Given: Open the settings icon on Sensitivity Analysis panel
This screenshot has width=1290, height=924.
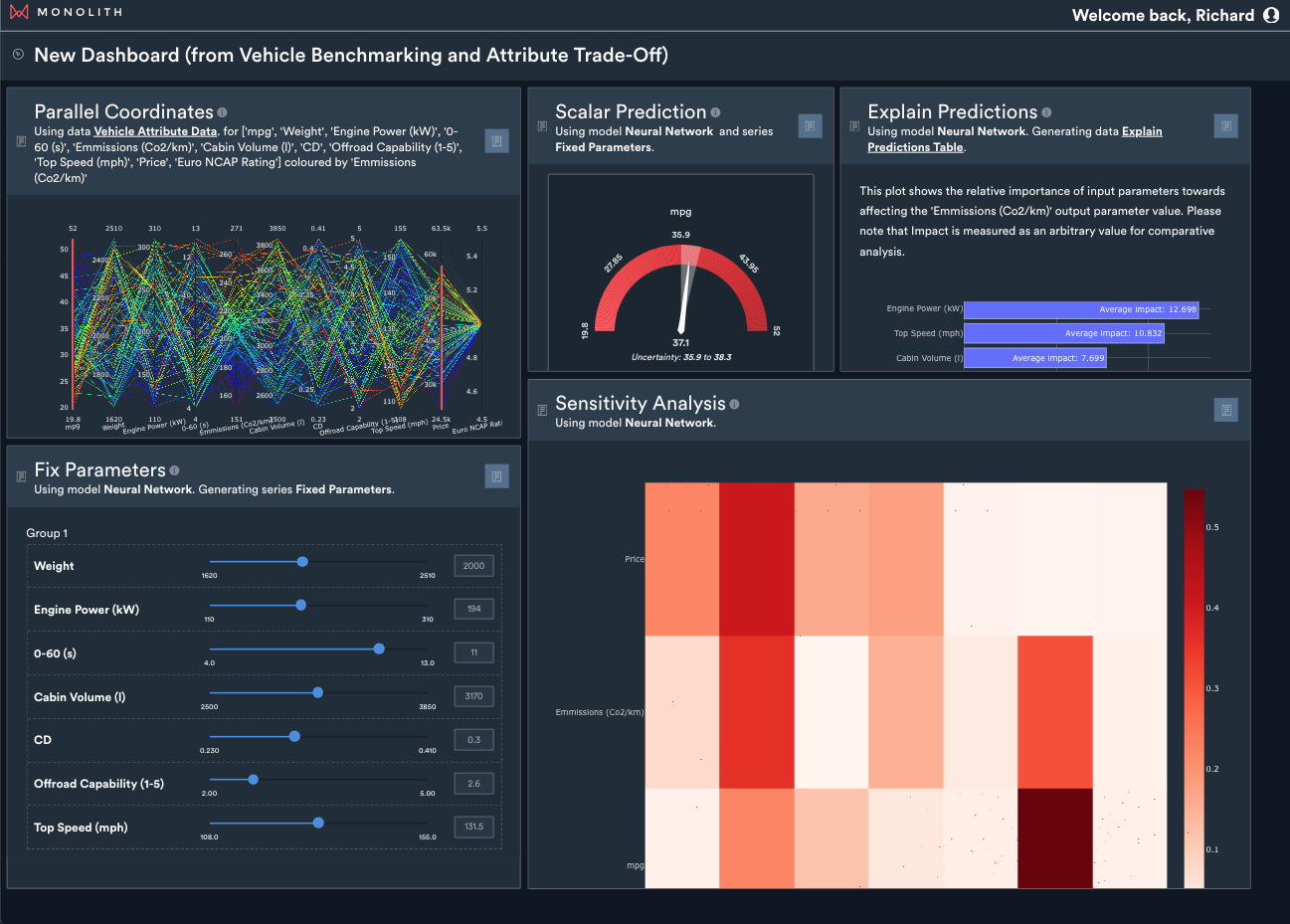Looking at the screenshot, I should [1225, 410].
